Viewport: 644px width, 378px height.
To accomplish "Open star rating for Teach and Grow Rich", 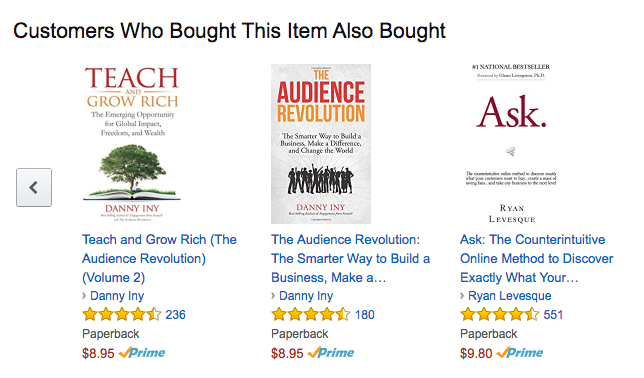I will click(x=122, y=315).
